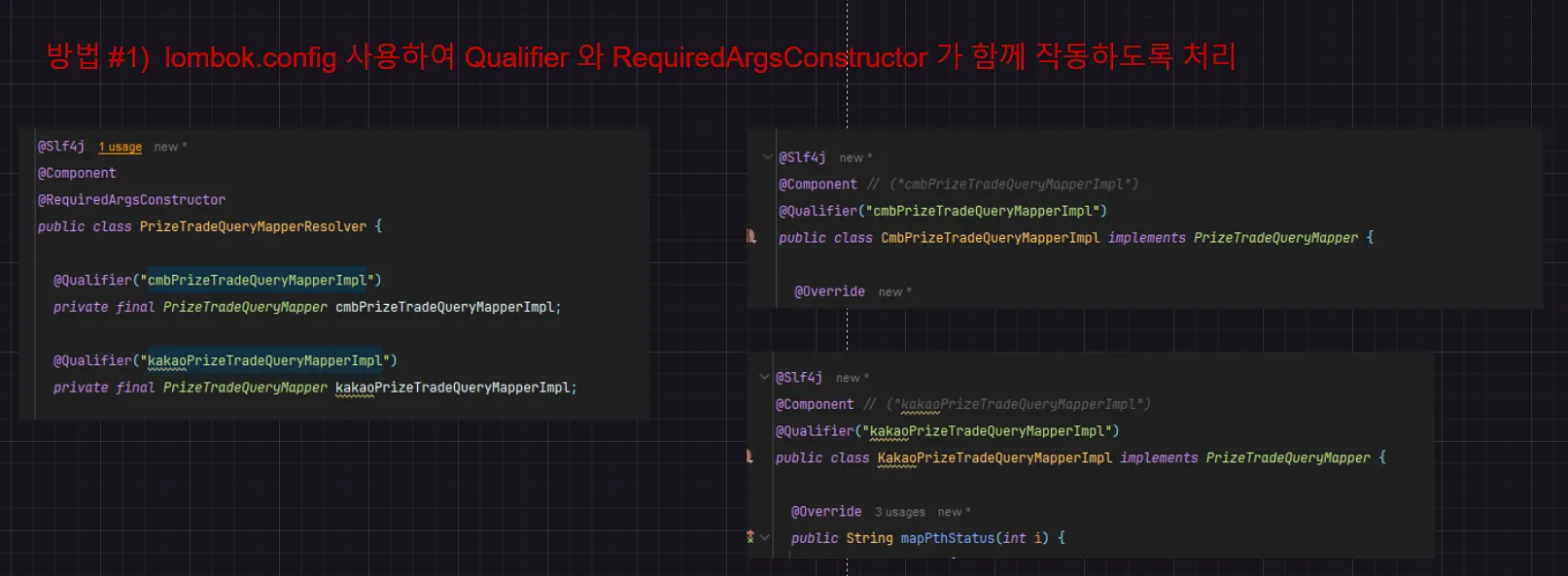Click the PrizeTradeQueryMapper type on the cmb field line

tap(245, 307)
